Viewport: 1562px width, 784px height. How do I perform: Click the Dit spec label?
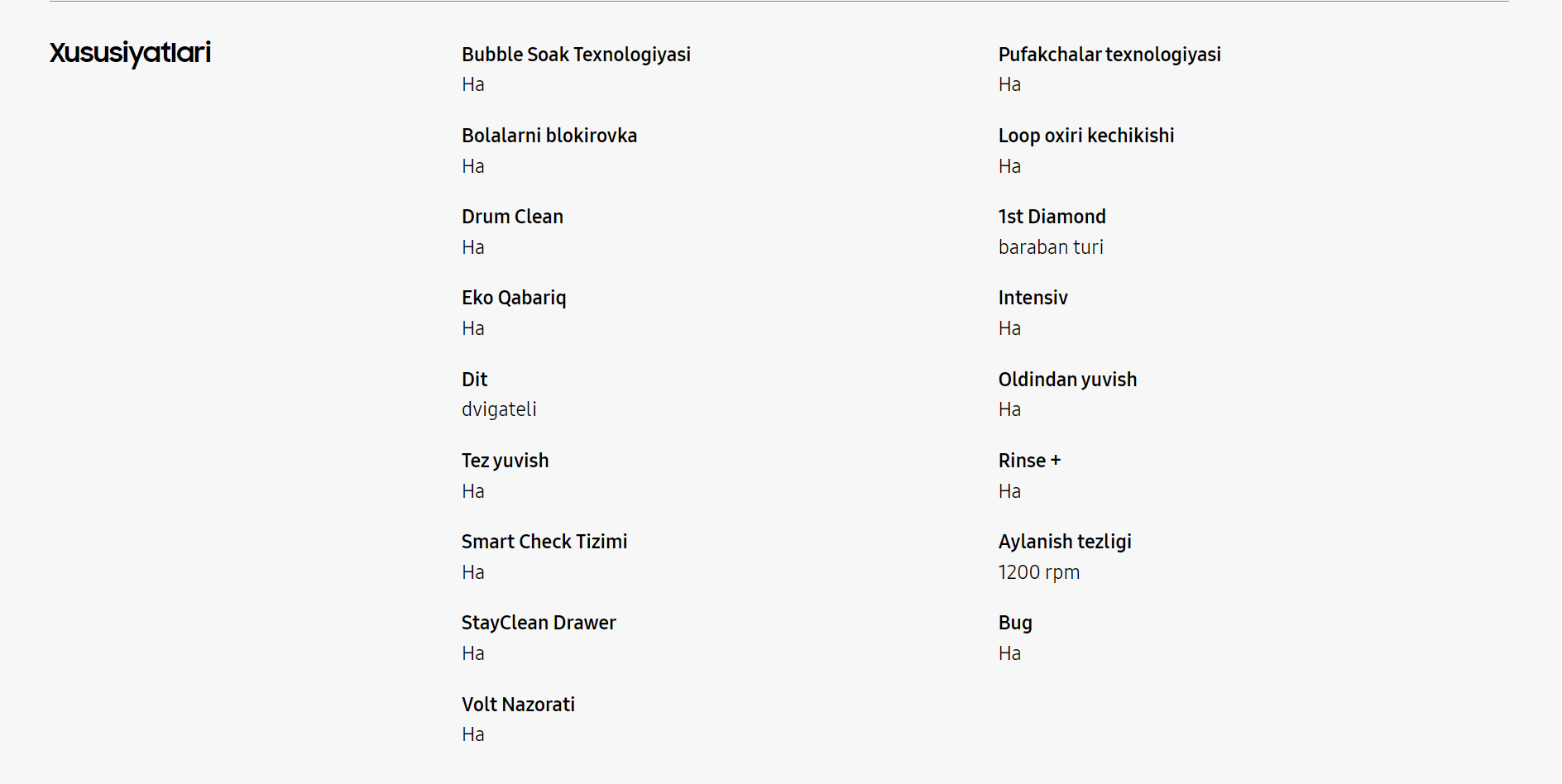(475, 380)
